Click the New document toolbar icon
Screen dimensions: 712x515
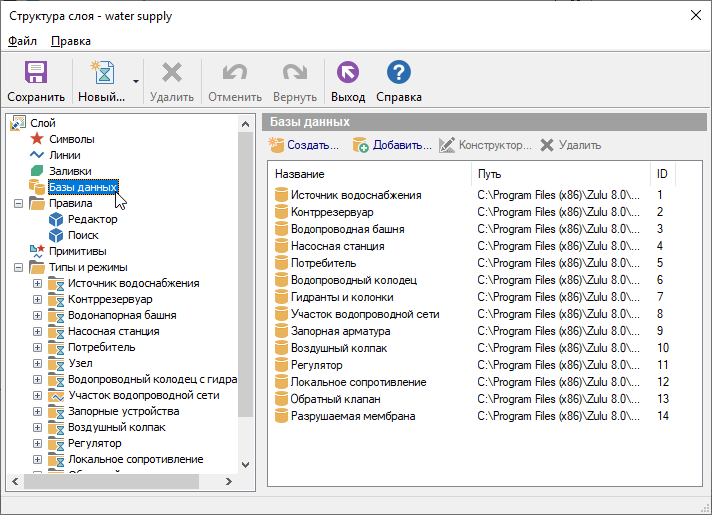click(101, 74)
